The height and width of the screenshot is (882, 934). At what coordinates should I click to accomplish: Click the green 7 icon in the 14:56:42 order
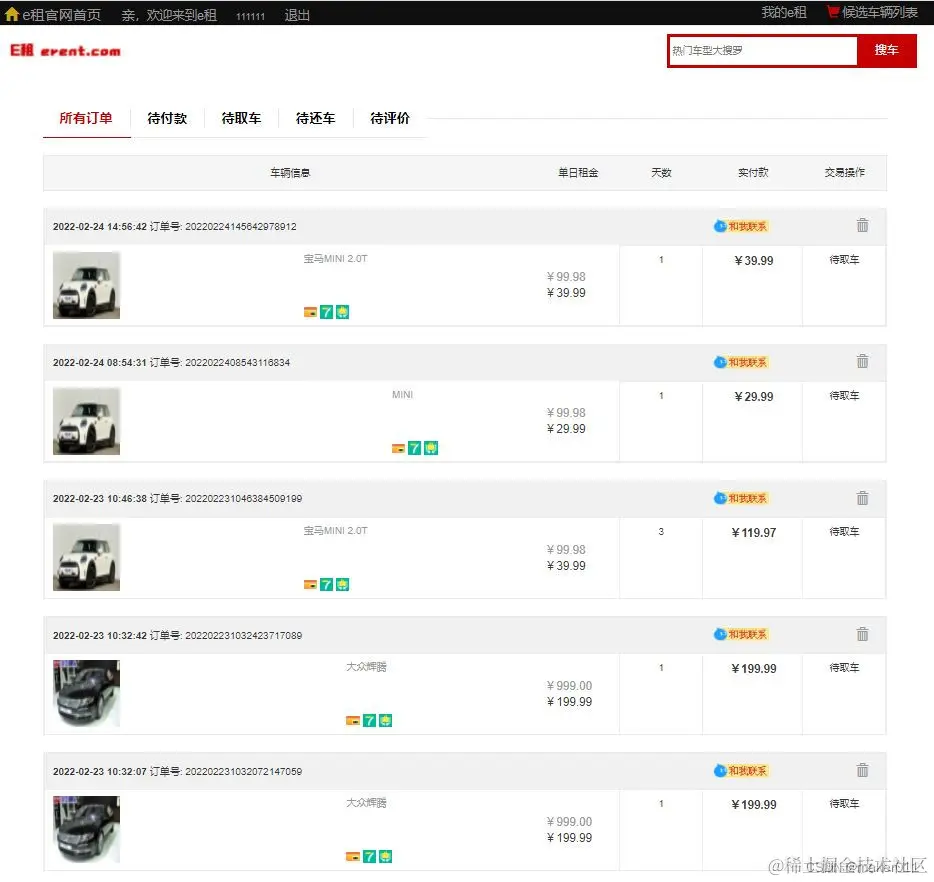pos(326,312)
